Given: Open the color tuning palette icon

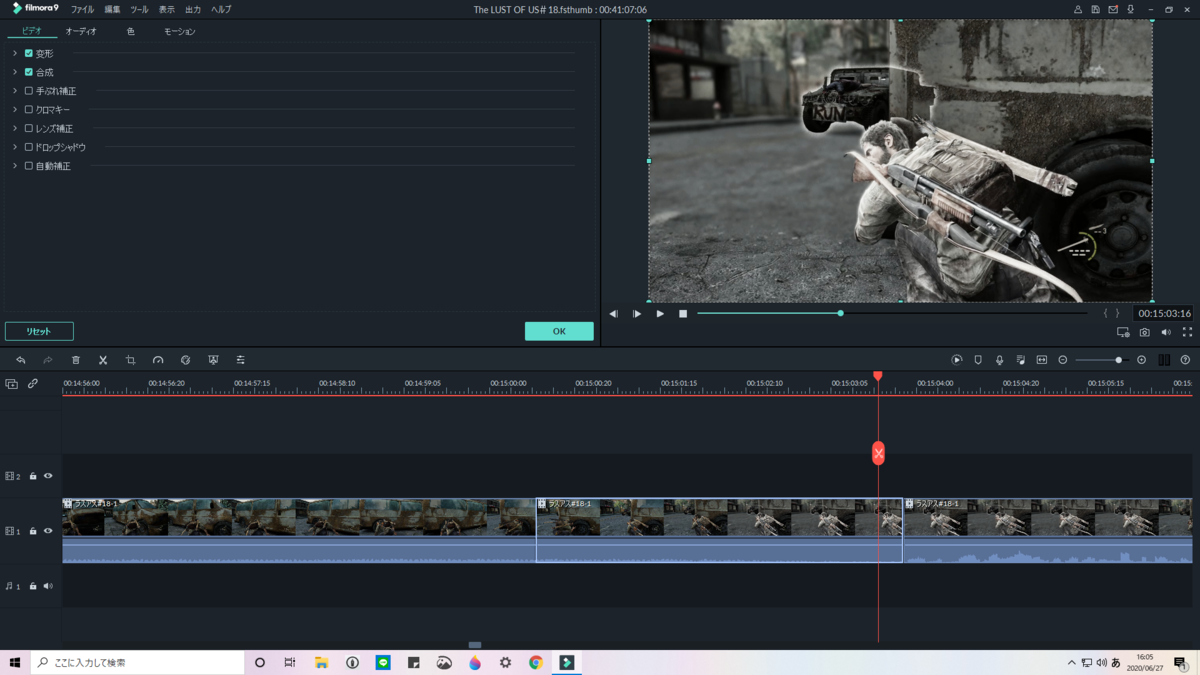Looking at the screenshot, I should point(185,360).
